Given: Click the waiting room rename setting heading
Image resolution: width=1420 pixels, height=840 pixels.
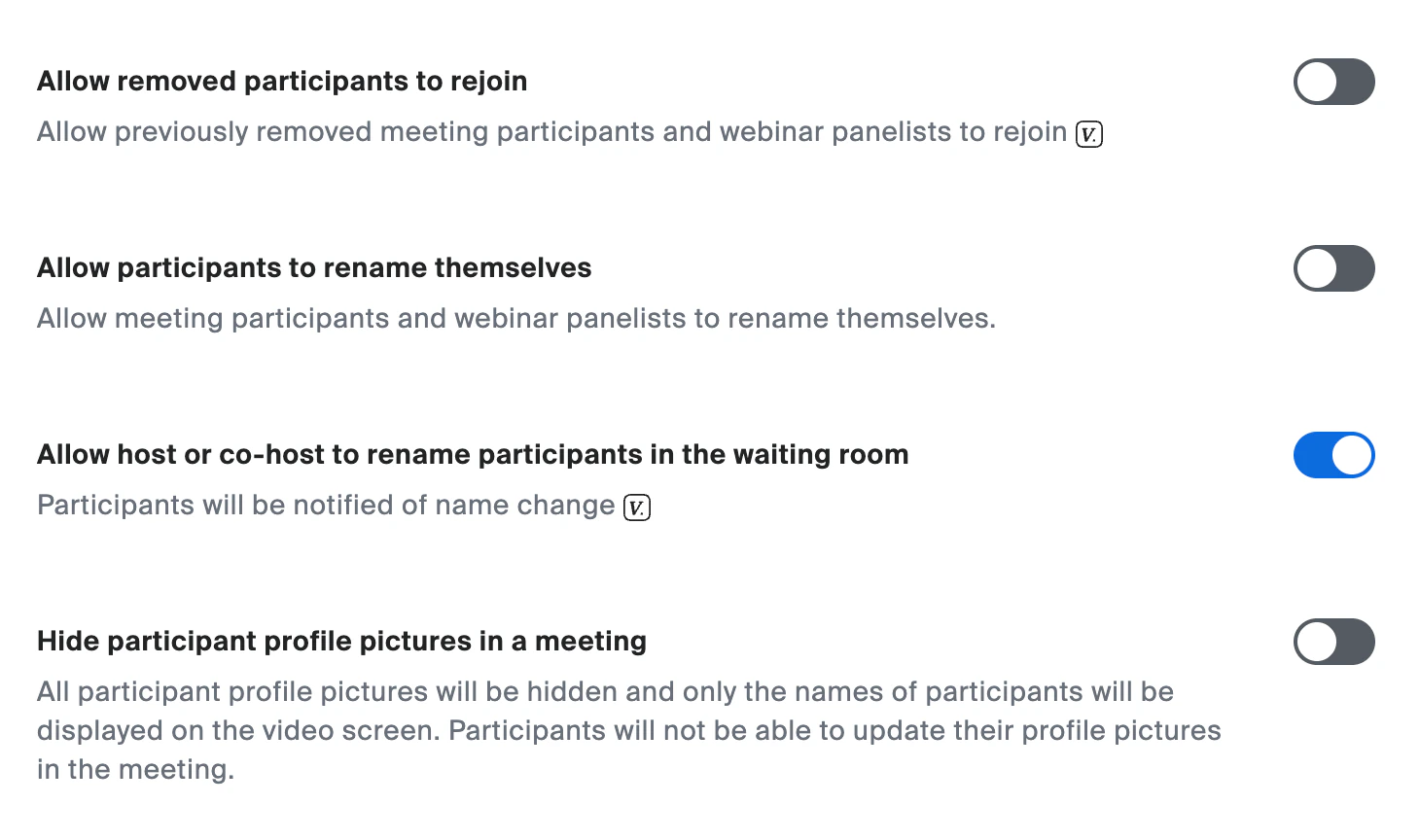Looking at the screenshot, I should tap(473, 454).
